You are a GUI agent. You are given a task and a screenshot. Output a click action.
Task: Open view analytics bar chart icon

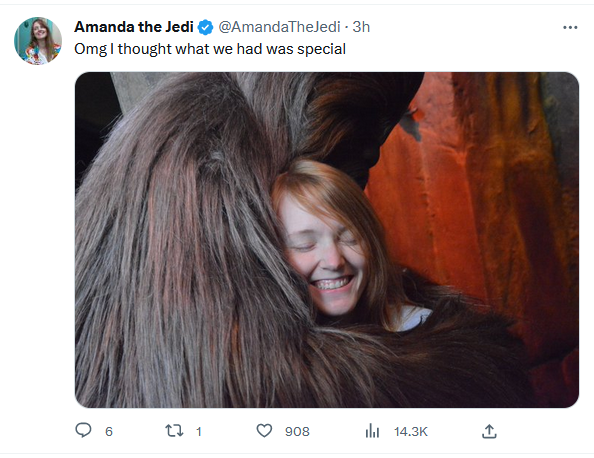click(372, 431)
